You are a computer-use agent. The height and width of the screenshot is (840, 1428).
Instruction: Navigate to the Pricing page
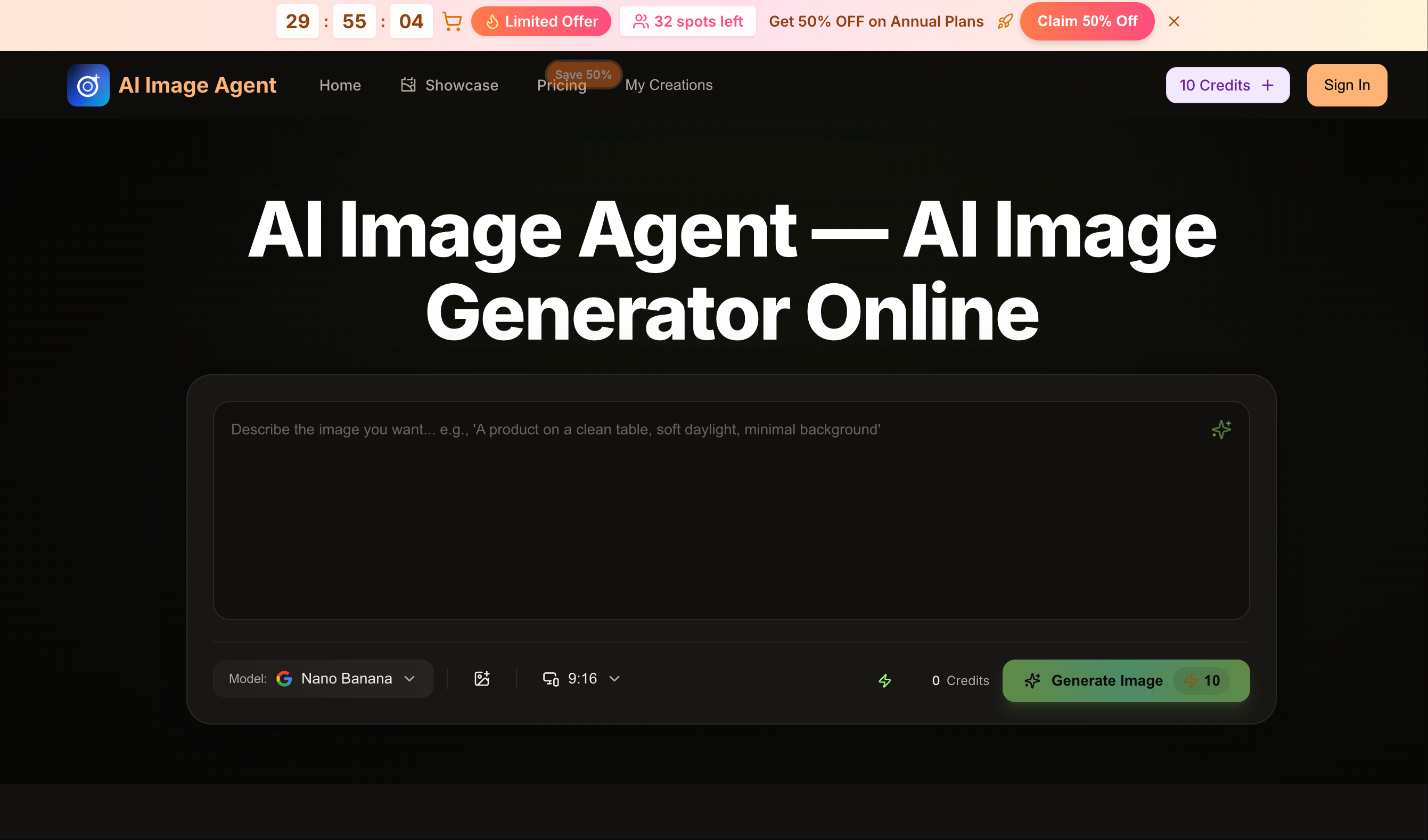[562, 85]
